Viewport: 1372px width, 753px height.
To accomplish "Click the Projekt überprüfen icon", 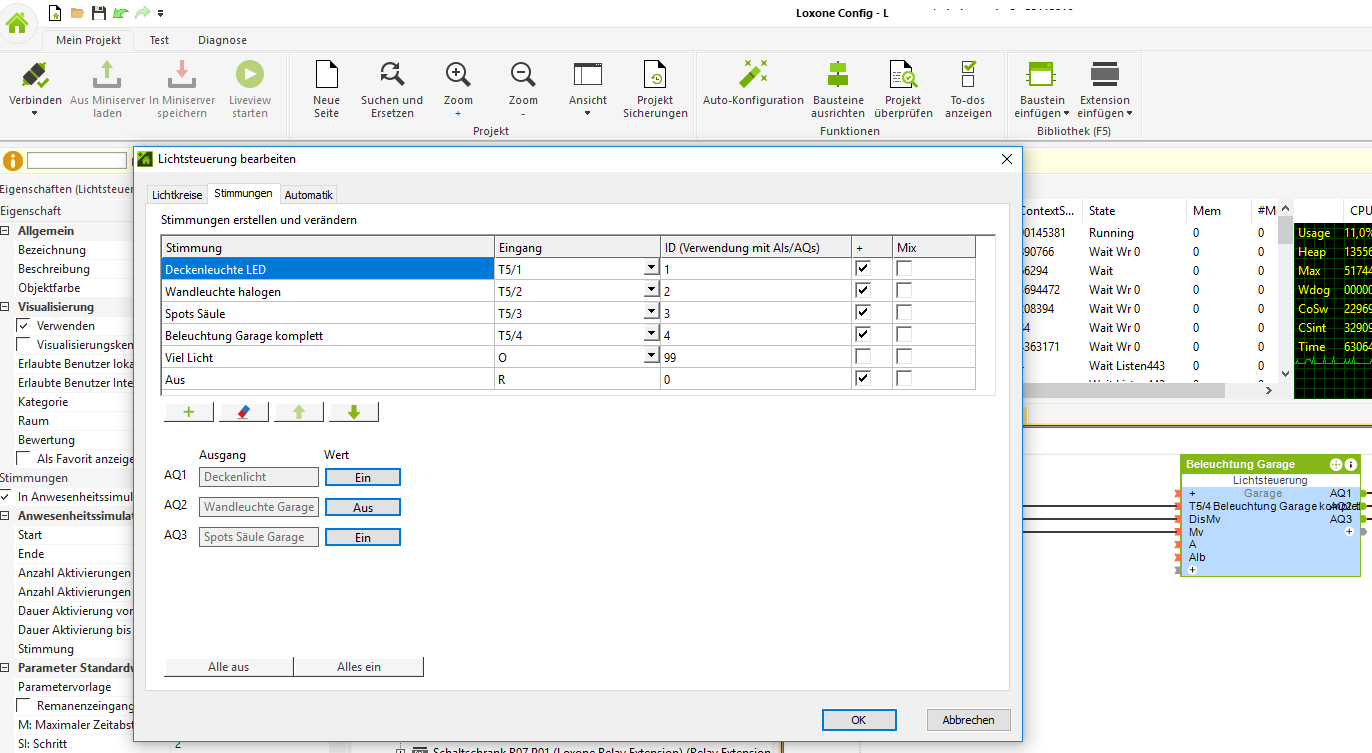I will pos(902,75).
